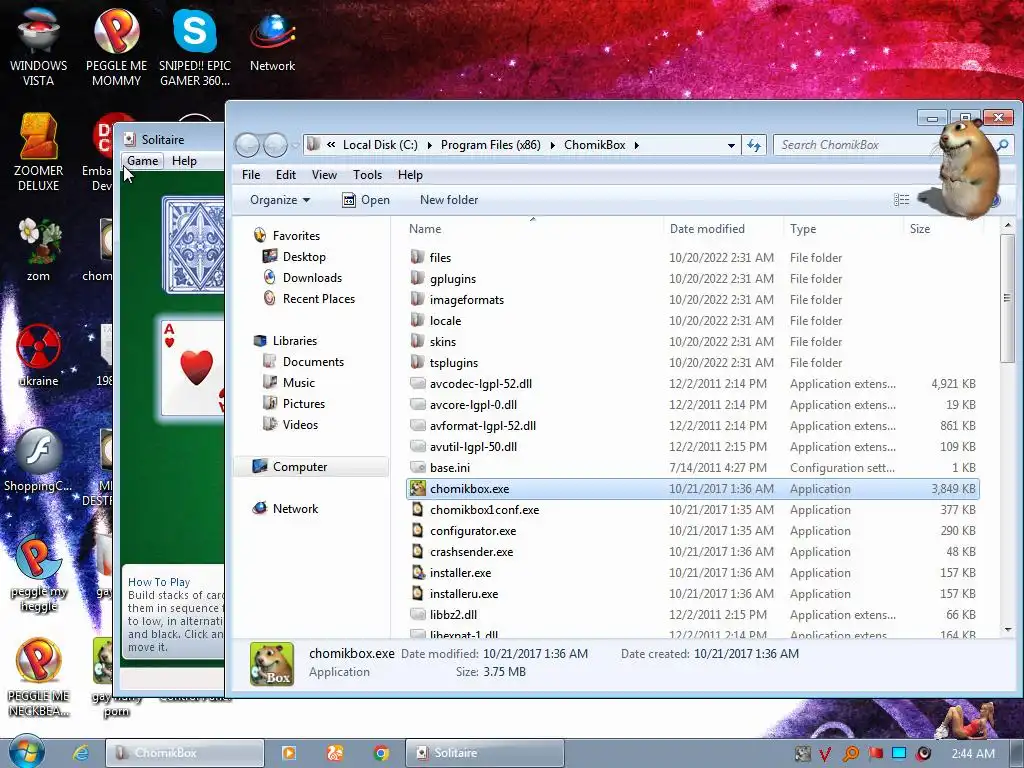
Task: Open the File menu in Explorer
Action: click(x=251, y=175)
